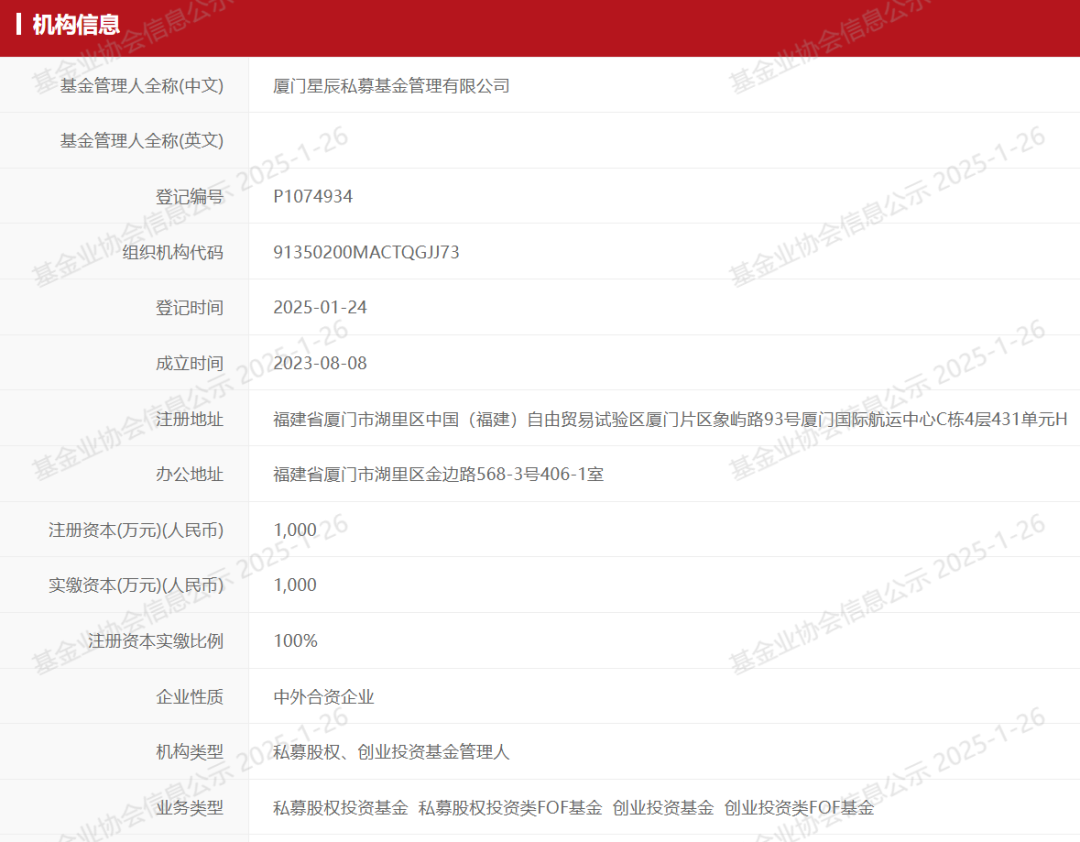Click the 机构信息 section header
This screenshot has height=842, width=1080.
[76, 25]
